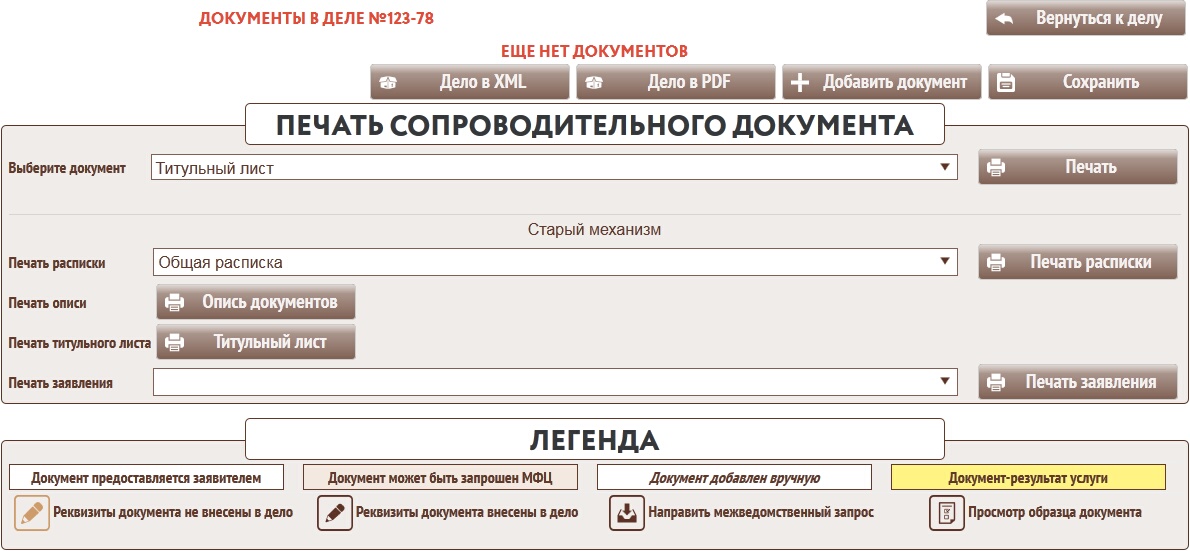This screenshot has height=551, width=1190.
Task: Print inventory with 'Опись документов'
Action: [x=256, y=302]
